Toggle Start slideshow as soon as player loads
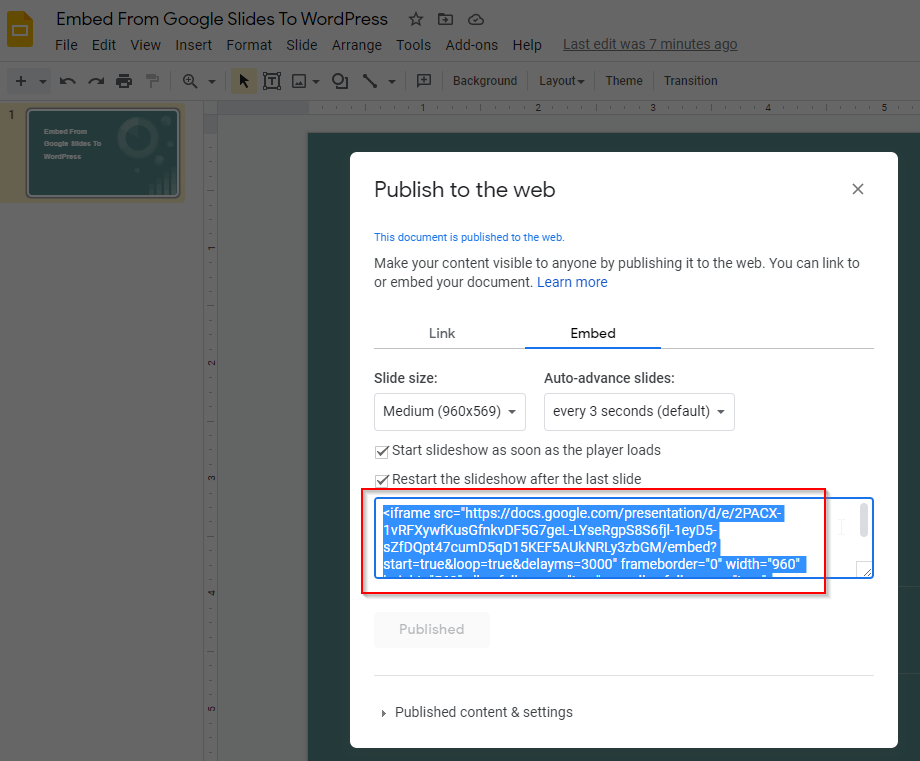Screen dimensions: 920x761 tap(382, 451)
